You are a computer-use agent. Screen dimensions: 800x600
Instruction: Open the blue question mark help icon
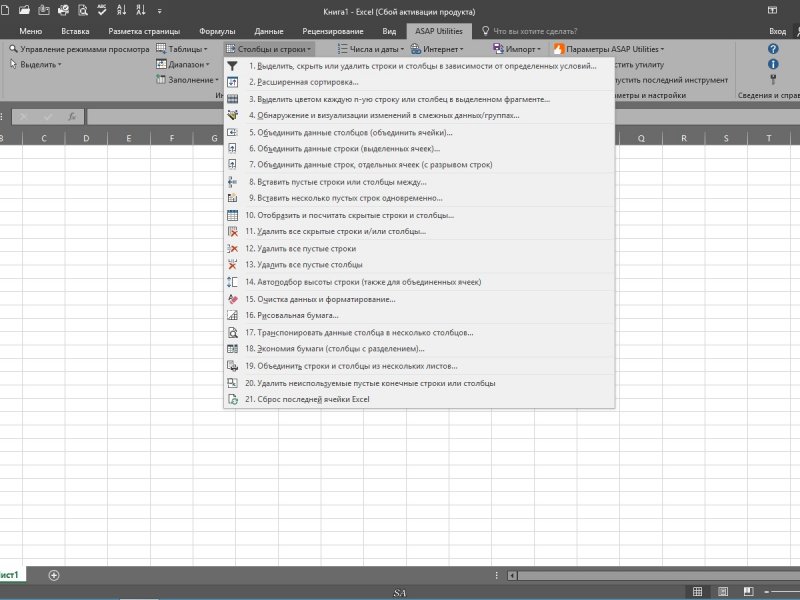coord(773,49)
